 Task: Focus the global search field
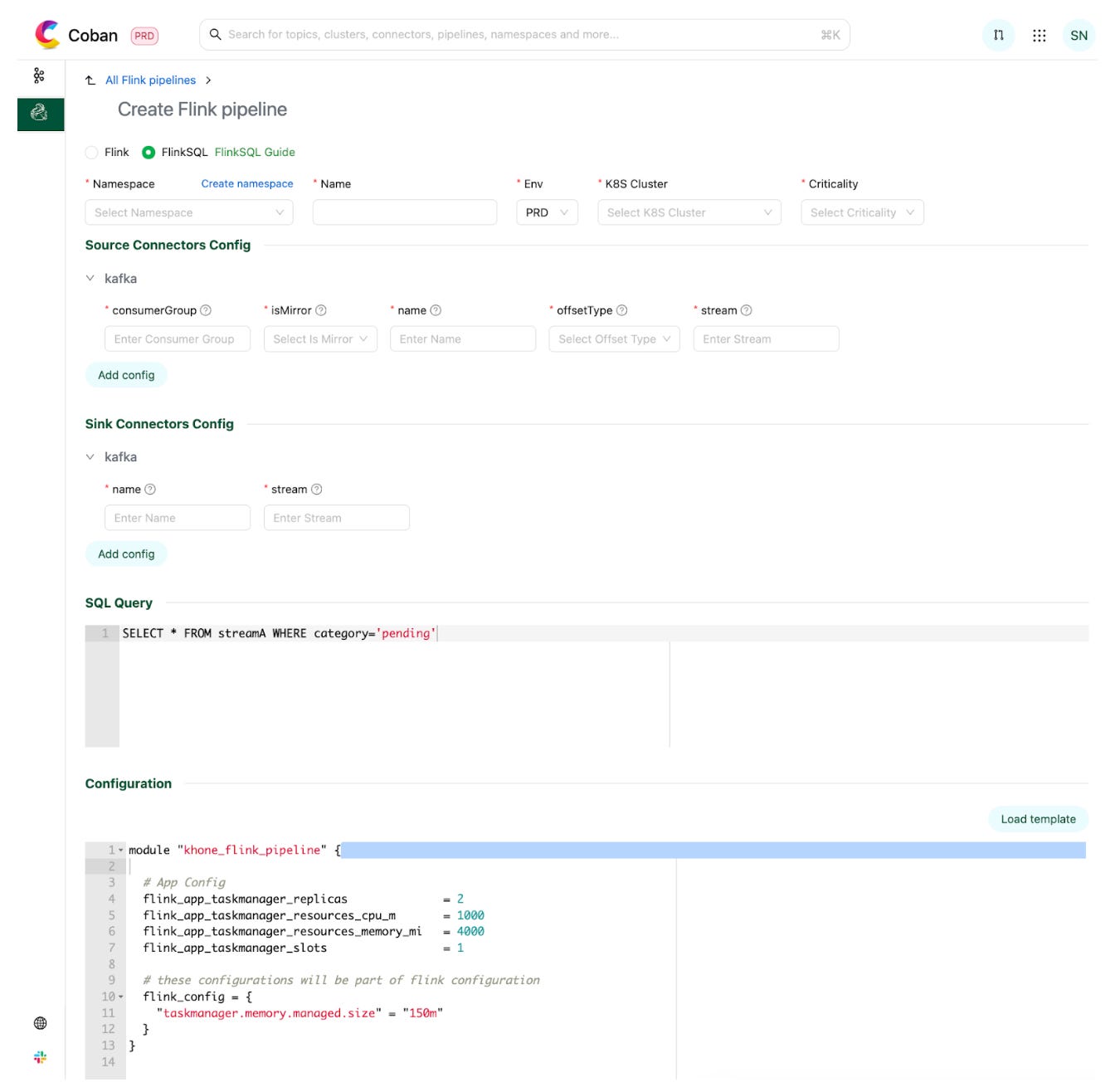524,35
